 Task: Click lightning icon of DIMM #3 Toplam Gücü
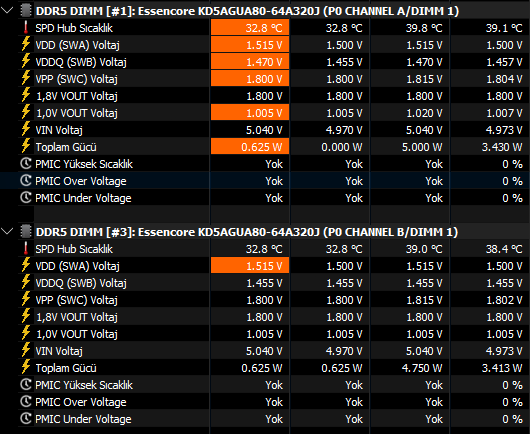tap(26, 367)
